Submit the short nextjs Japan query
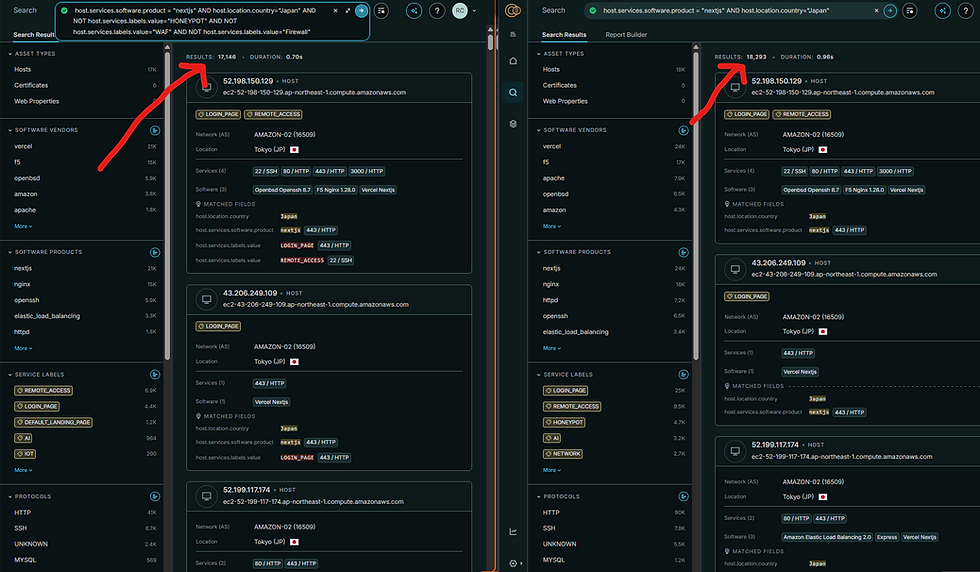 (x=890, y=11)
